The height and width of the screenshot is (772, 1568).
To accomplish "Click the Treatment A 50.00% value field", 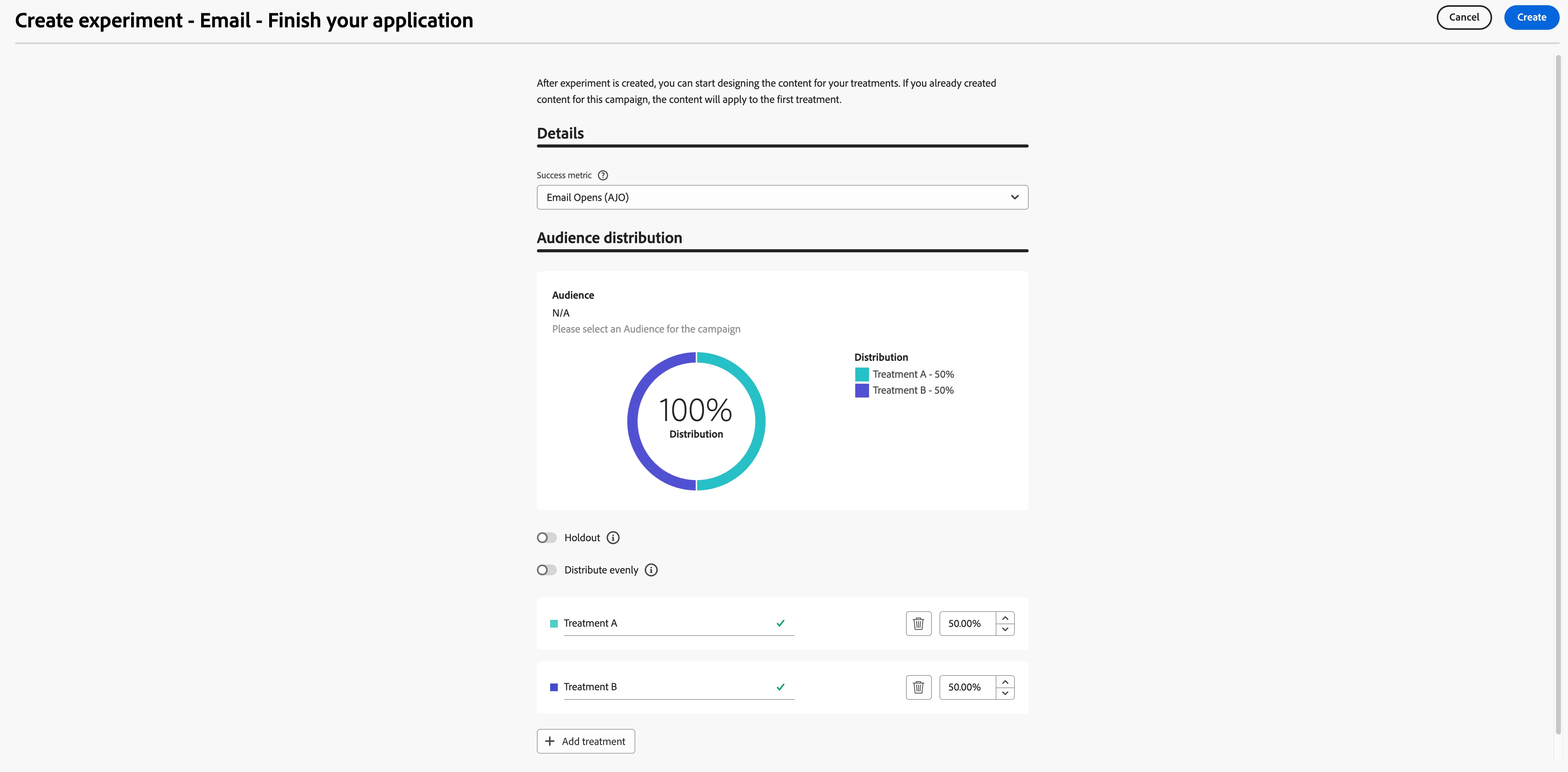I will point(968,624).
